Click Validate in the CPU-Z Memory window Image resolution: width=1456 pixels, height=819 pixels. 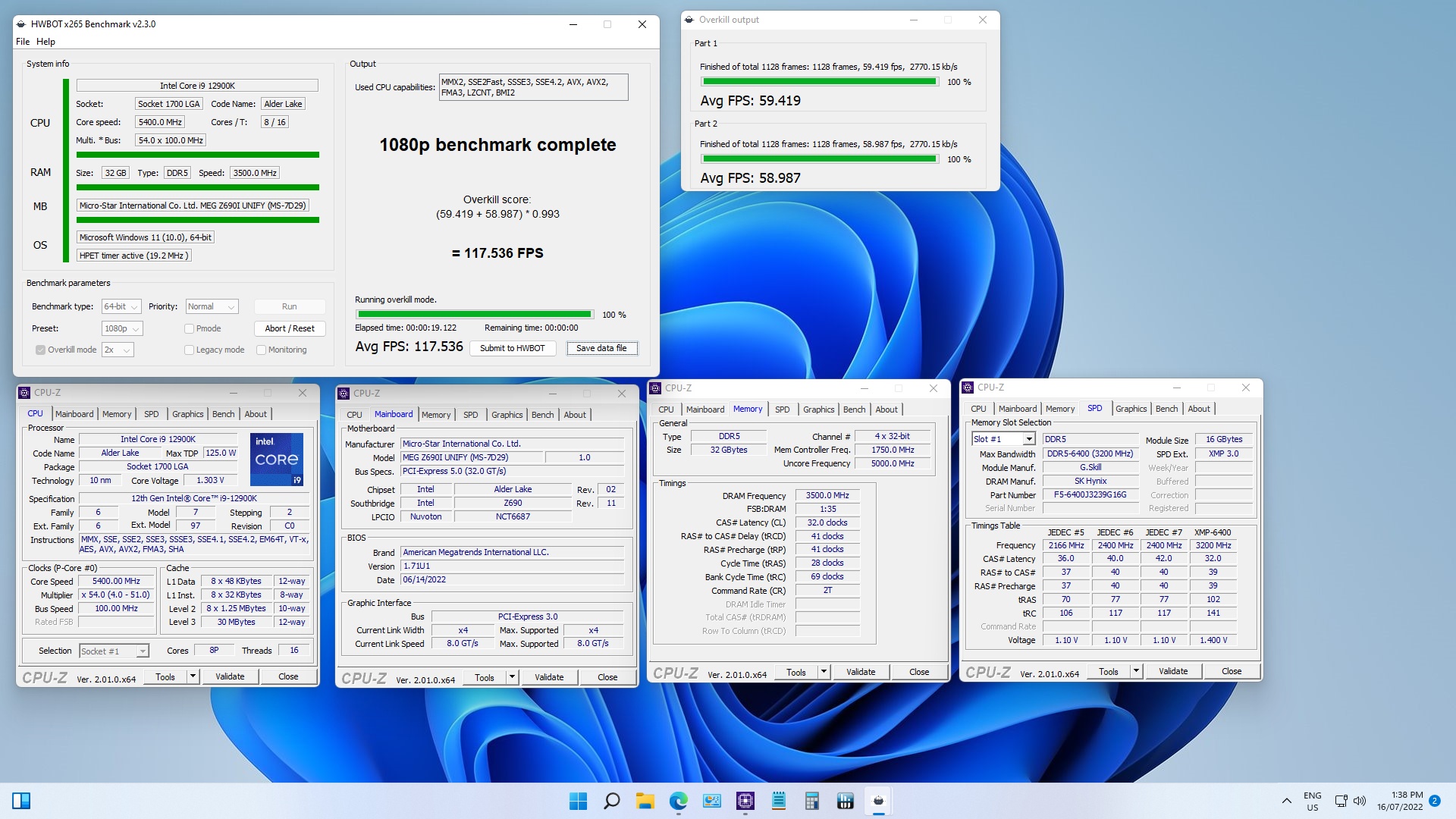[x=861, y=672]
